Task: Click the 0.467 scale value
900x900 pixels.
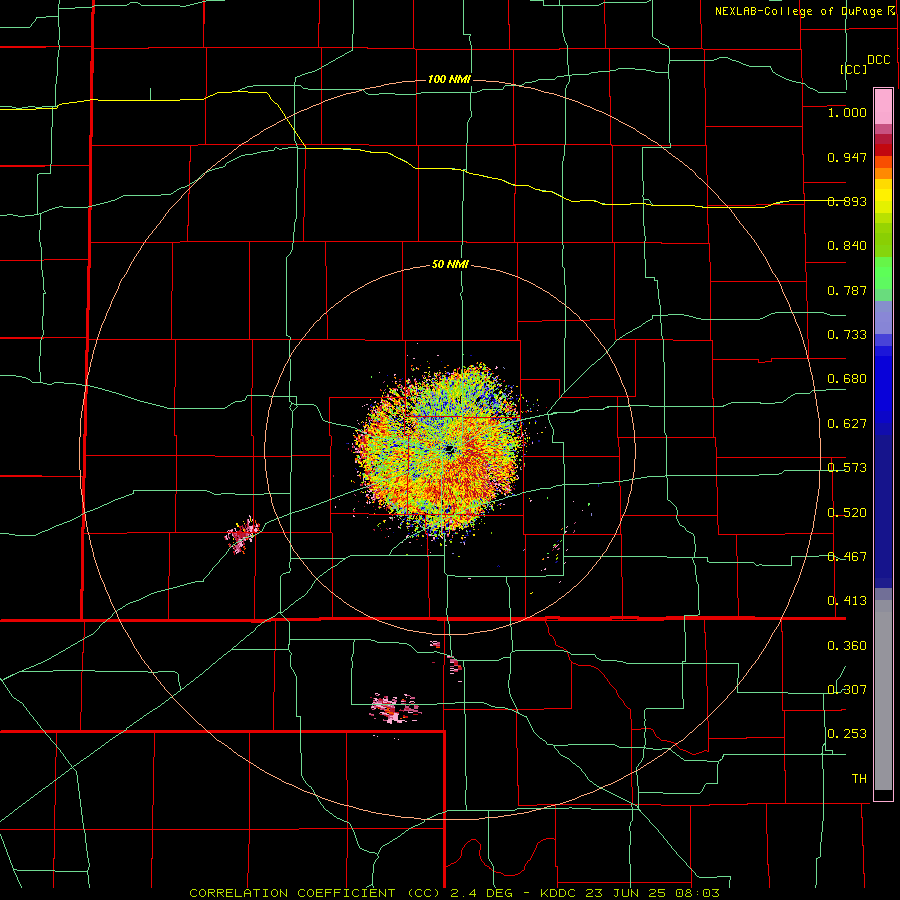Action: 847,557
